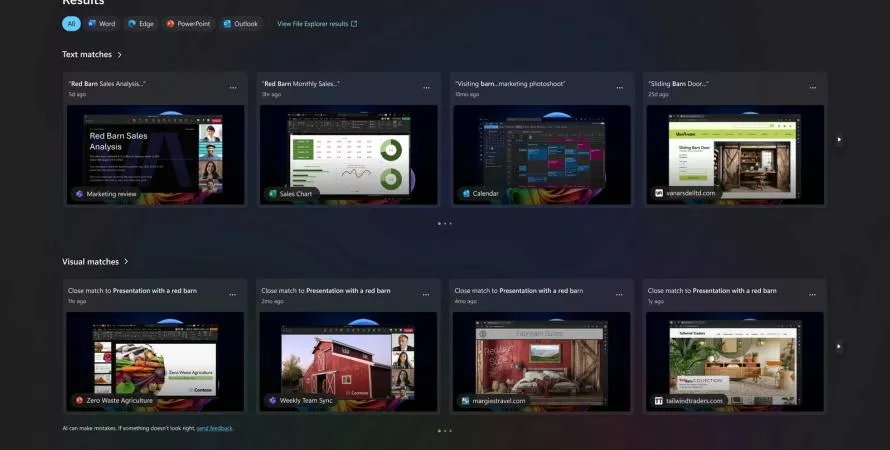Open more options for Visiting barn marketing photoshoot card
The height and width of the screenshot is (450, 890).
(x=620, y=88)
